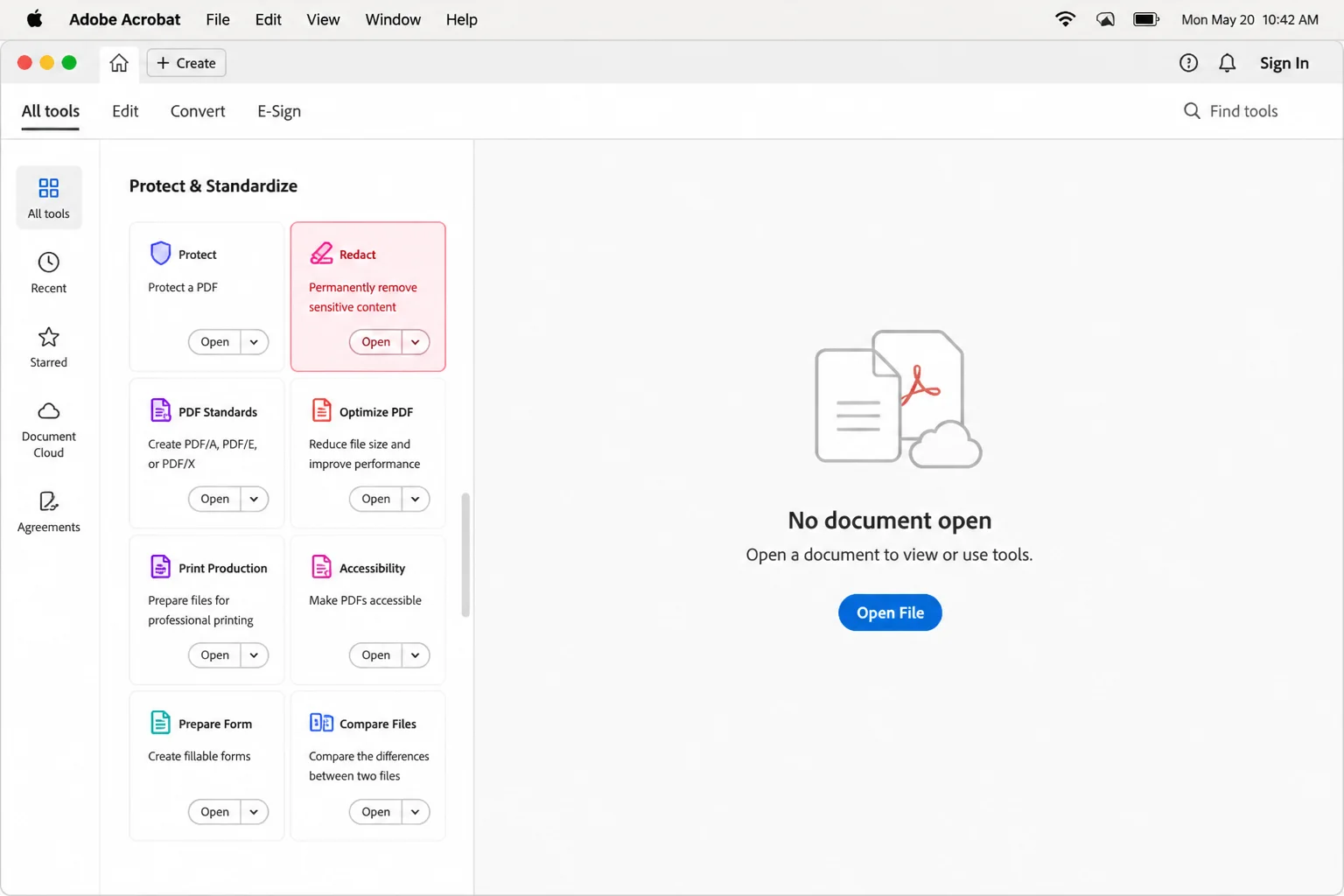Open the Optimize PDF tool
This screenshot has height=896, width=1344.
375,499
